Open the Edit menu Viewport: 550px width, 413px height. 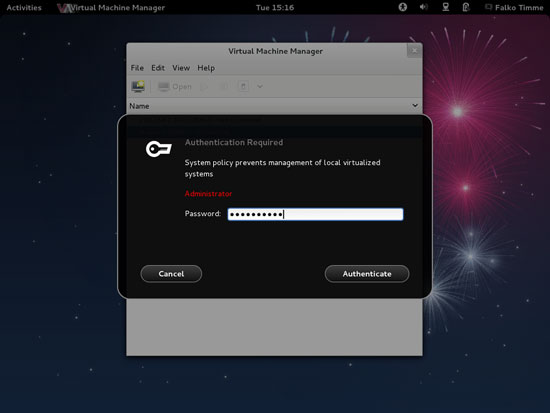coord(158,68)
